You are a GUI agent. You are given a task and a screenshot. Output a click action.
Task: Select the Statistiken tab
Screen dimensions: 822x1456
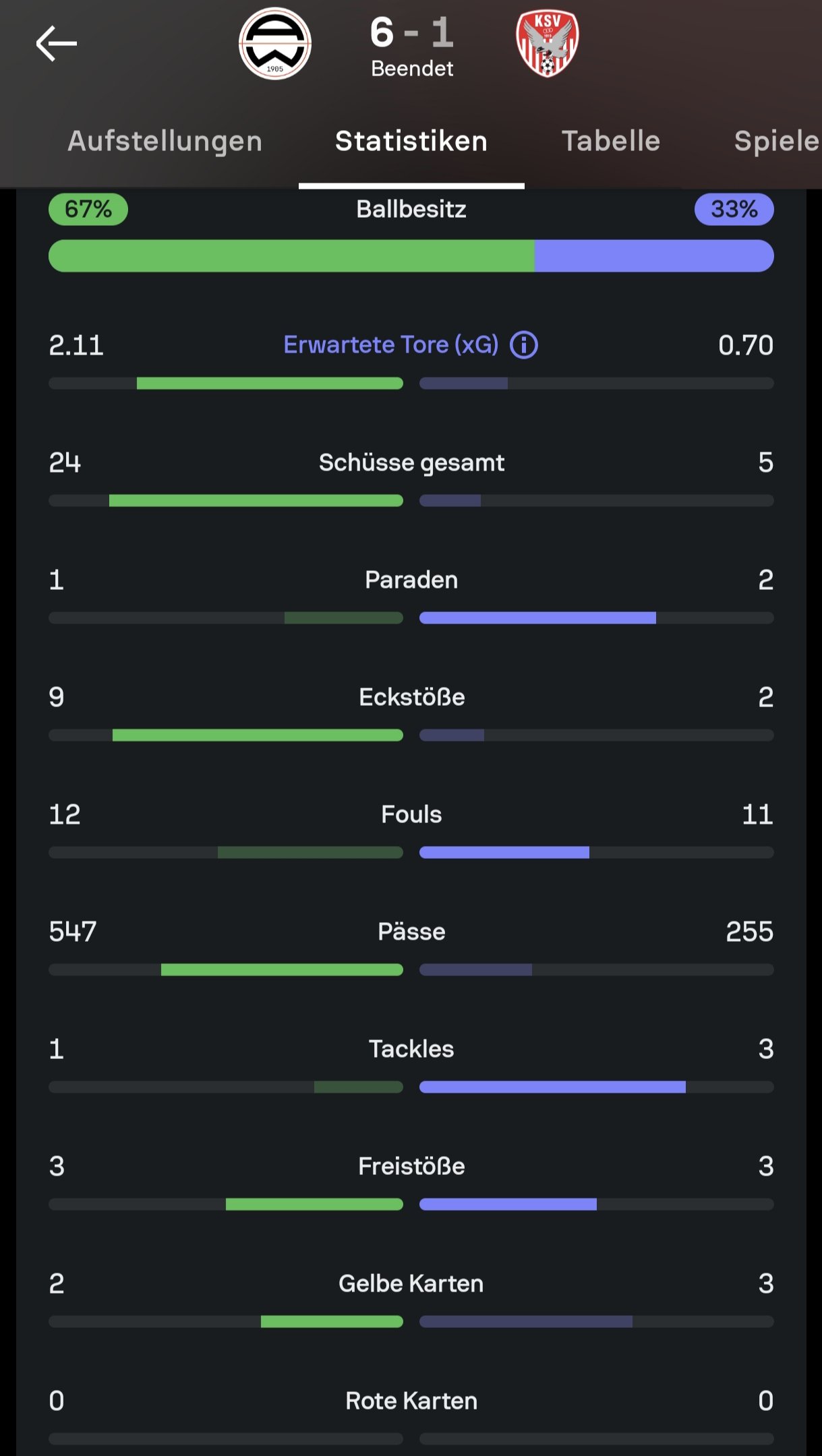tap(411, 142)
